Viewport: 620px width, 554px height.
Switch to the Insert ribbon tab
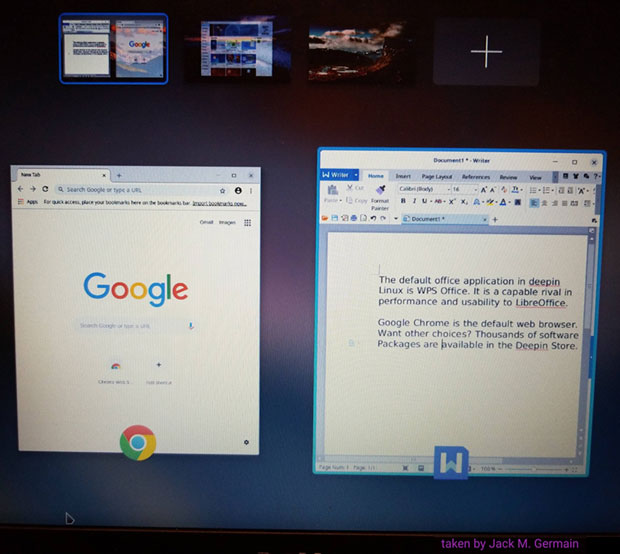[x=403, y=176]
